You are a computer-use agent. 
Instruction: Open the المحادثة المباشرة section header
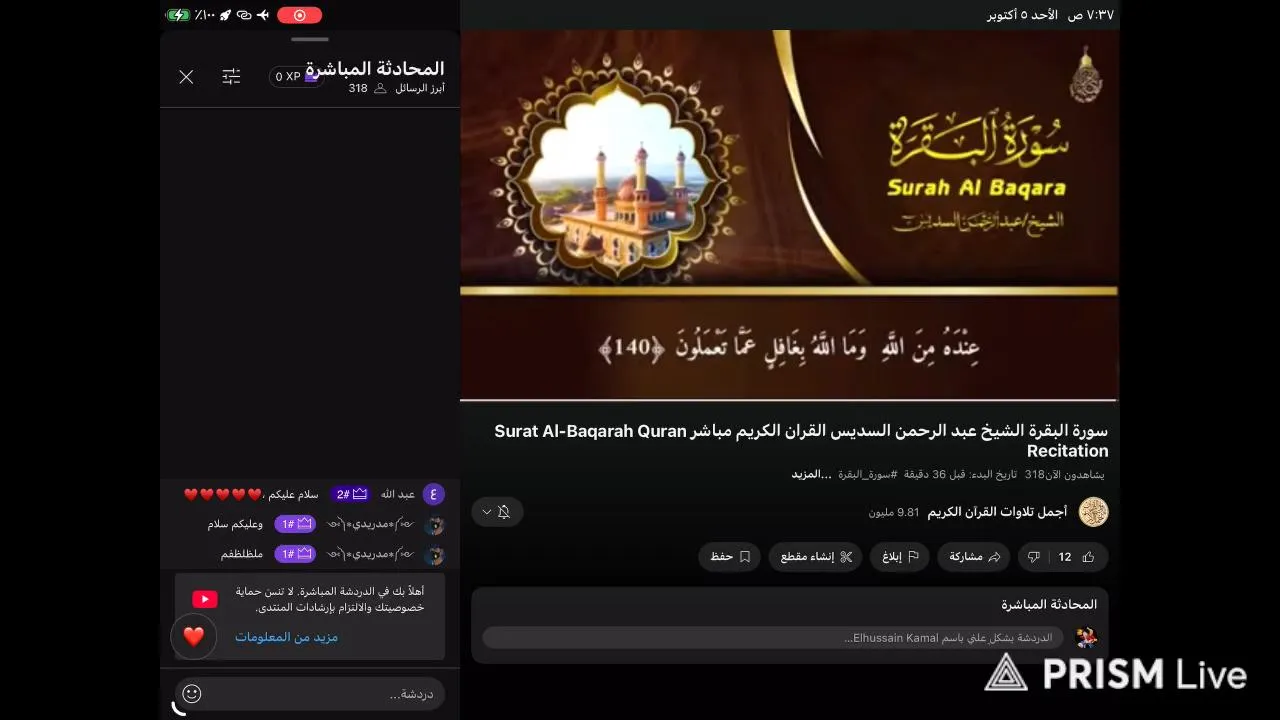coord(1049,604)
